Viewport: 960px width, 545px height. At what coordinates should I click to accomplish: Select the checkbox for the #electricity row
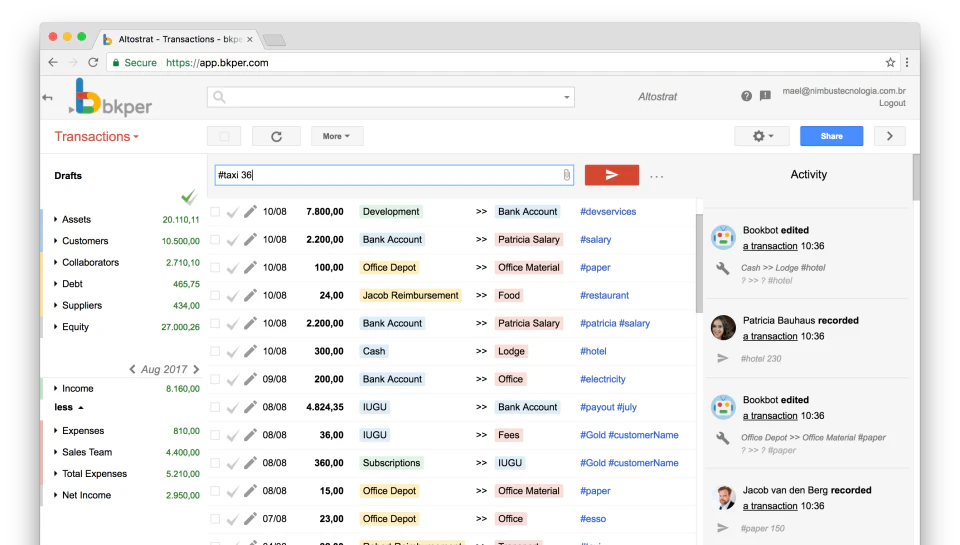[x=215, y=380]
